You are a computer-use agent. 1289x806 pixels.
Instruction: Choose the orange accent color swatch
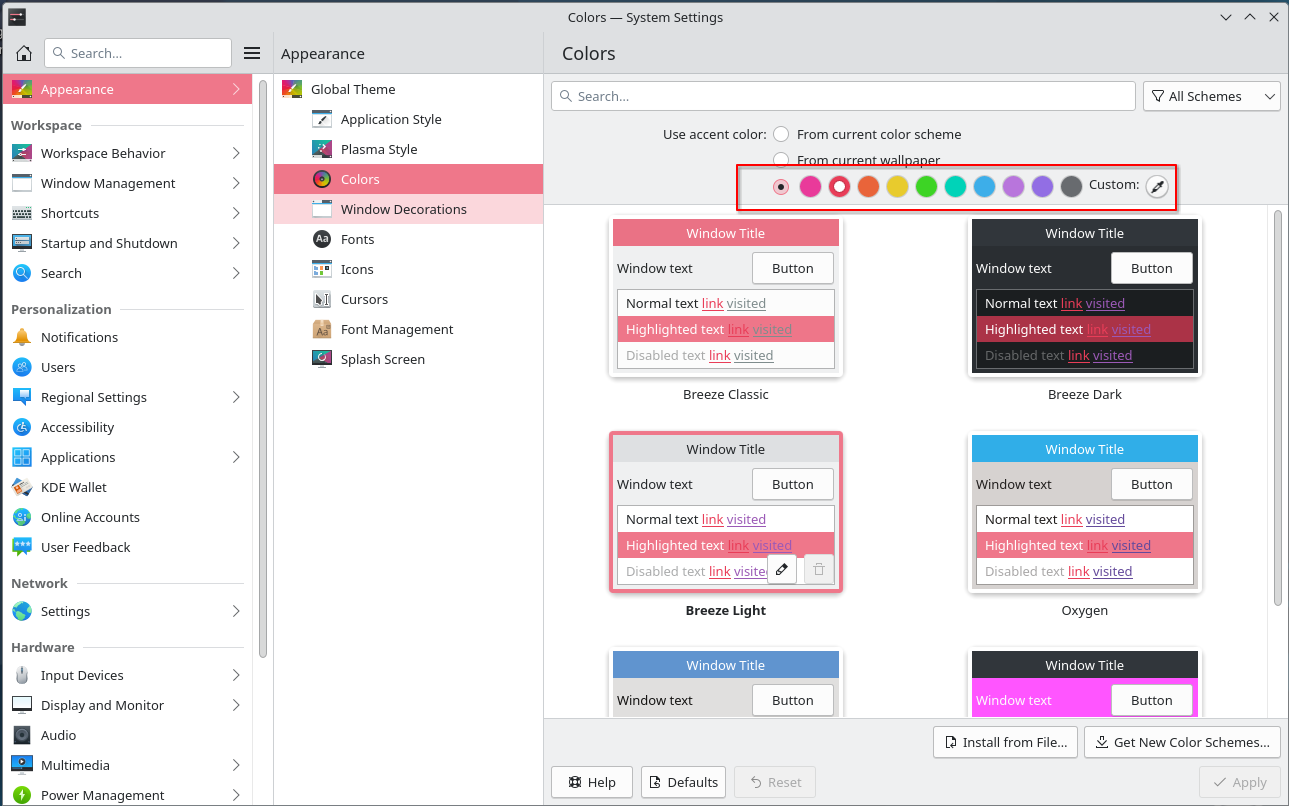coord(868,186)
